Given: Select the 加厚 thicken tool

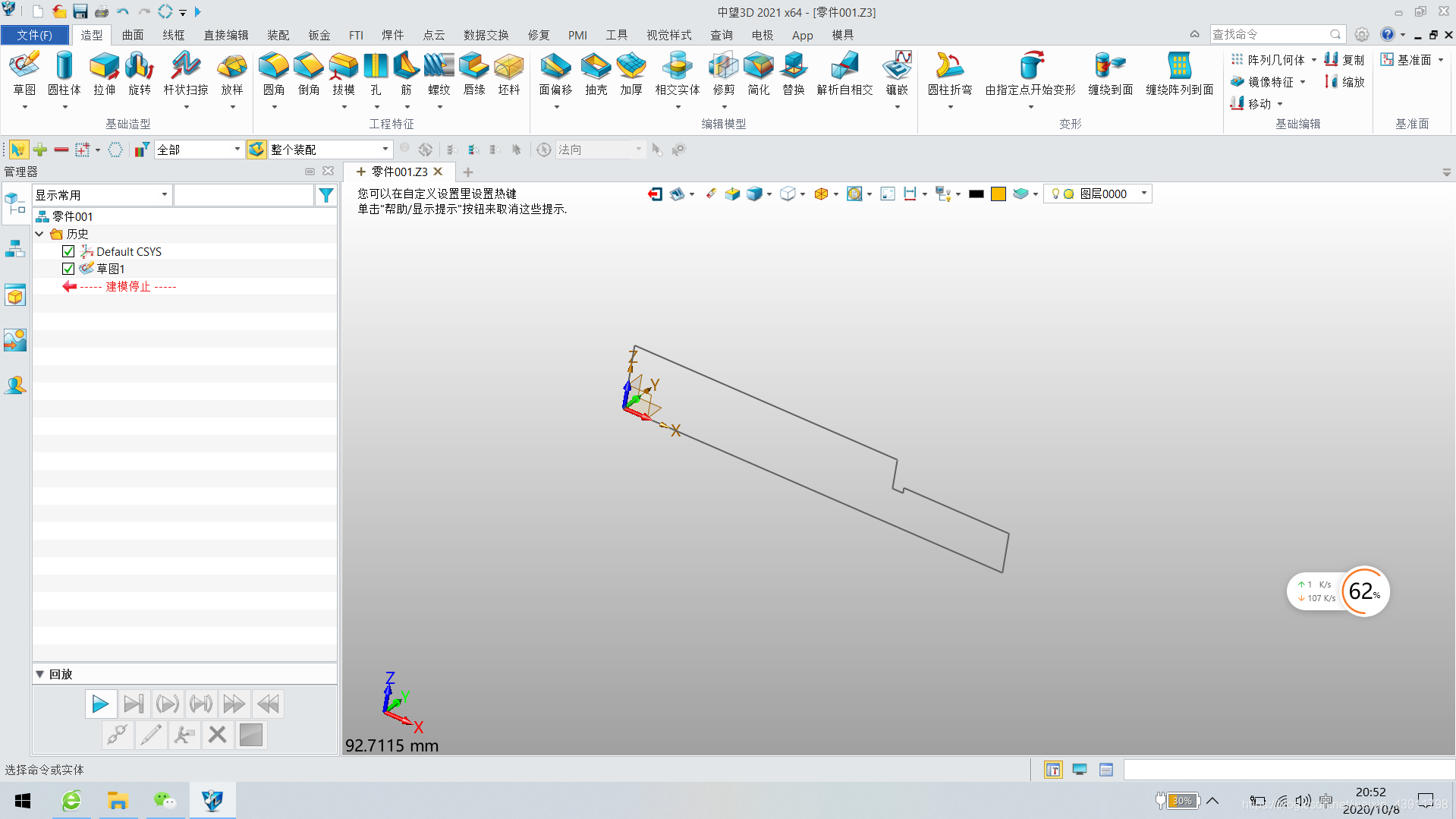Looking at the screenshot, I should click(x=631, y=74).
